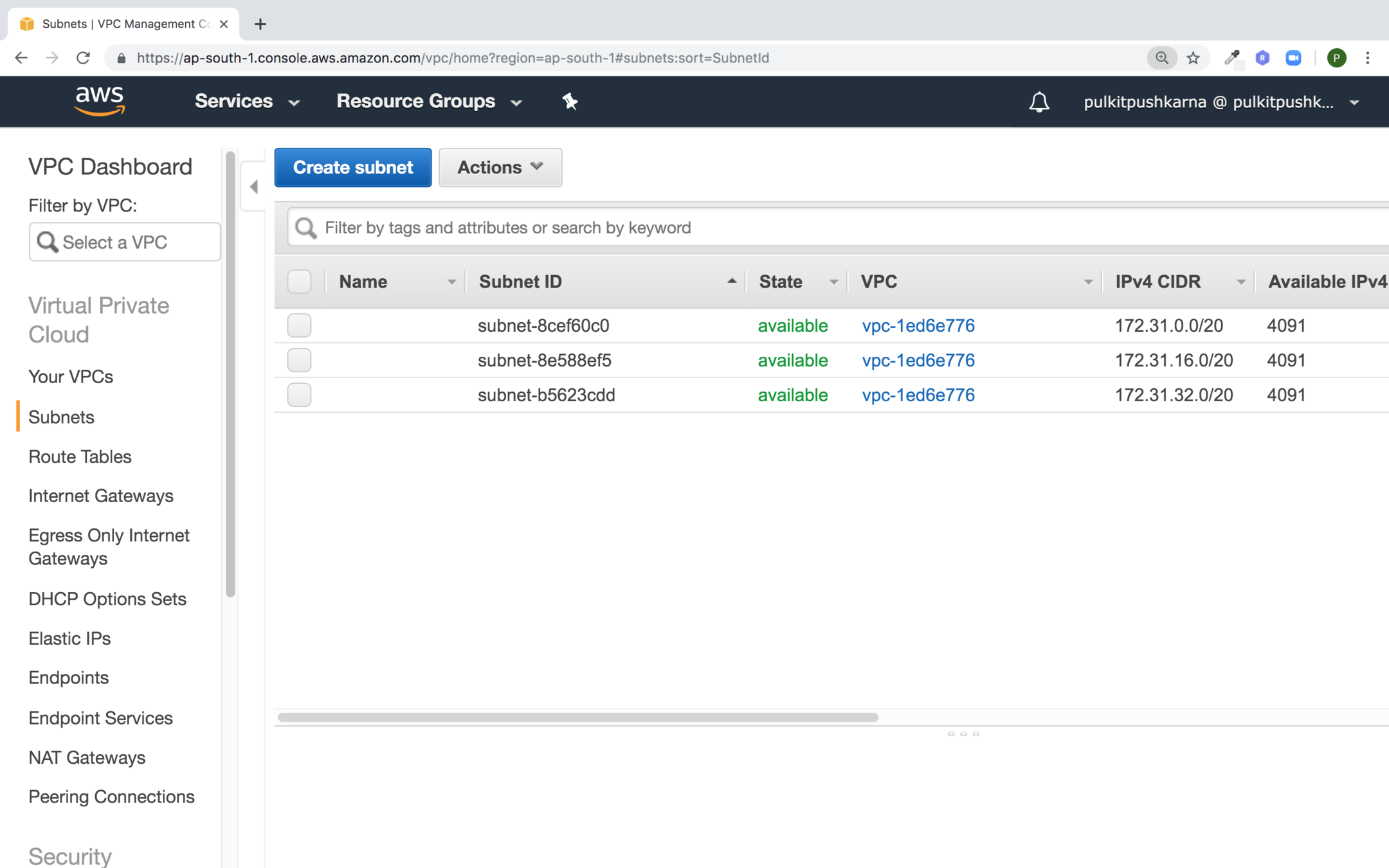The width and height of the screenshot is (1389, 868).
Task: Open the notifications bell icon
Action: coord(1039,102)
